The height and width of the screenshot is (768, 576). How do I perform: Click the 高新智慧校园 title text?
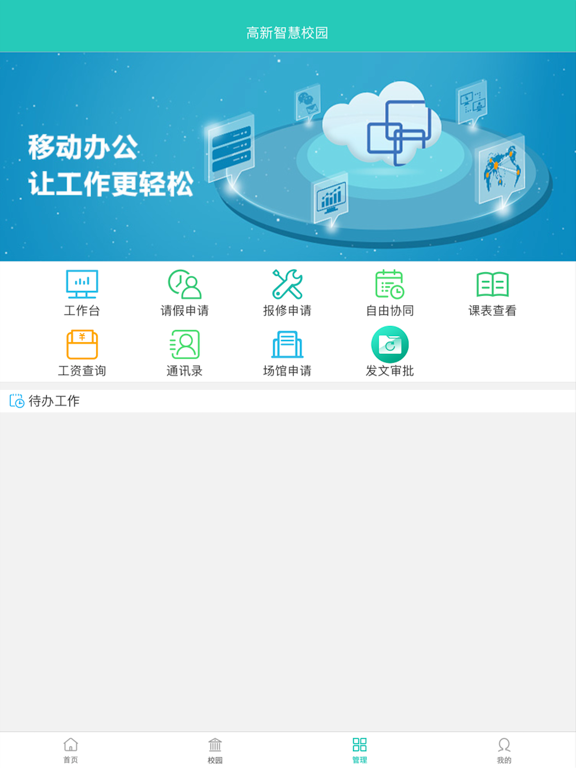tap(287, 33)
